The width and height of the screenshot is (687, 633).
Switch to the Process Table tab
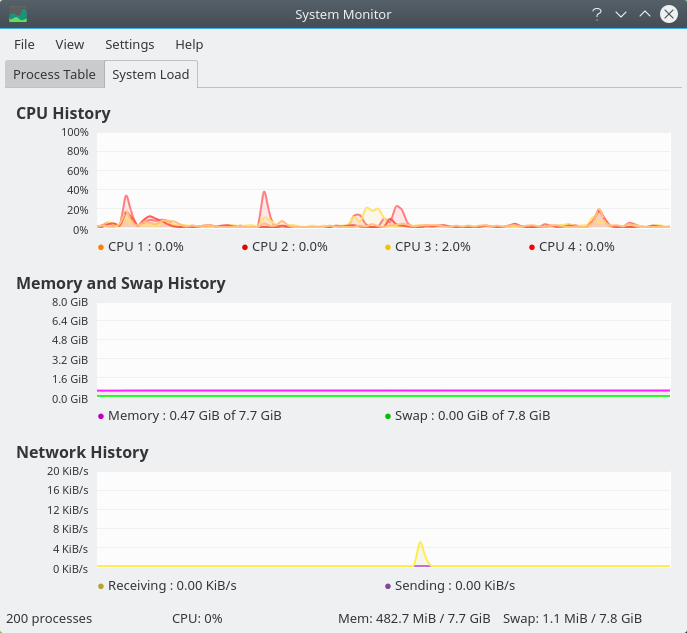click(54, 74)
